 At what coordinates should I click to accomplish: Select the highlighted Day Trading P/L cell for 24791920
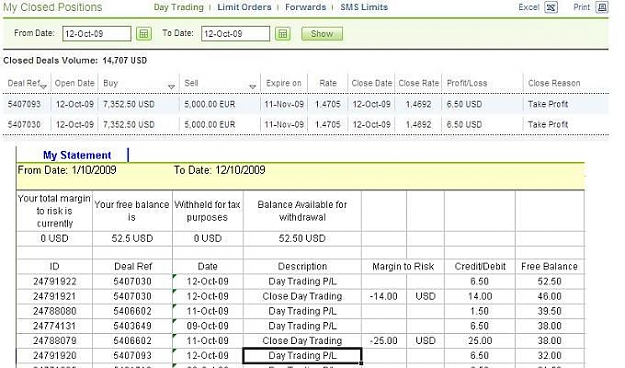(x=302, y=356)
